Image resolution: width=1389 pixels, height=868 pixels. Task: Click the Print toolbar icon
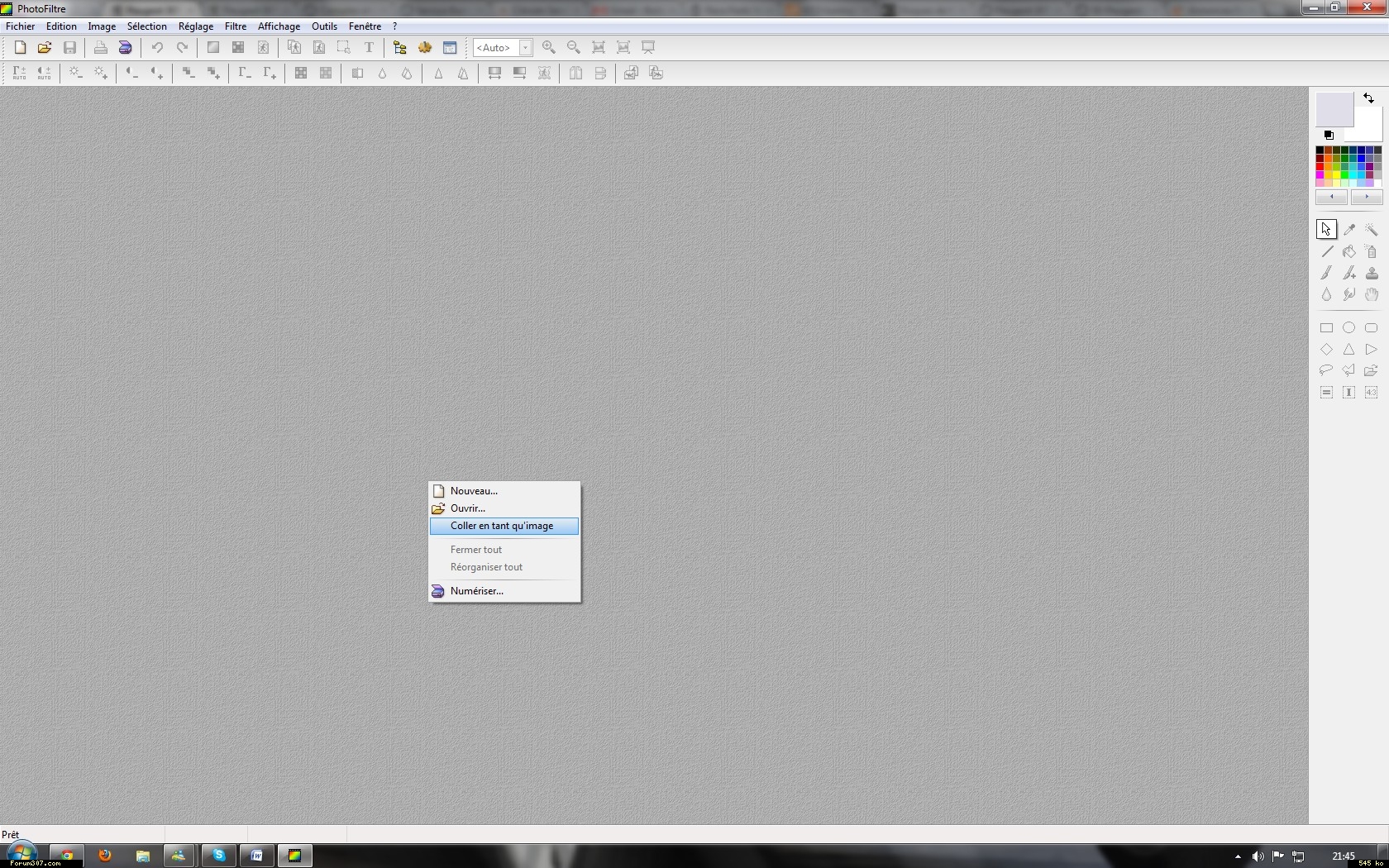click(100, 48)
